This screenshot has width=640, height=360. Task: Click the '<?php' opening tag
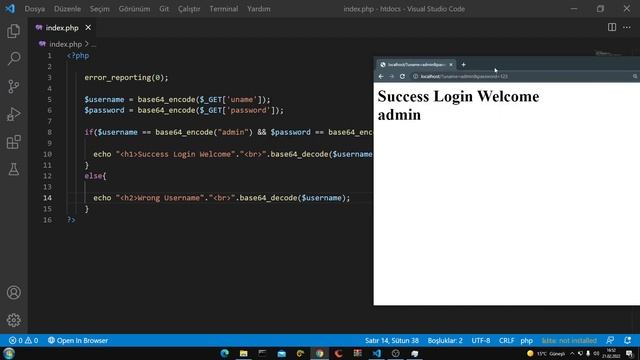[x=78, y=56]
